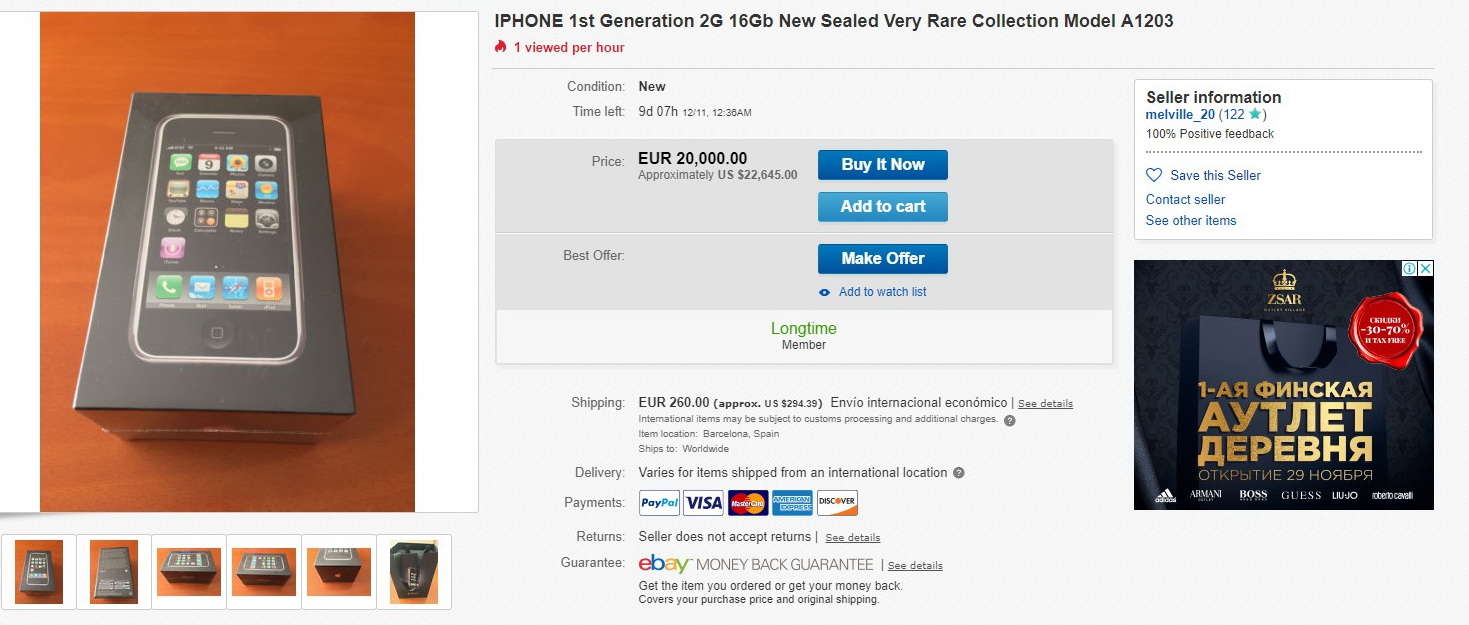The height and width of the screenshot is (625, 1469).
Task: Click the seller's feedback star icon
Action: pyautogui.click(x=1255, y=115)
